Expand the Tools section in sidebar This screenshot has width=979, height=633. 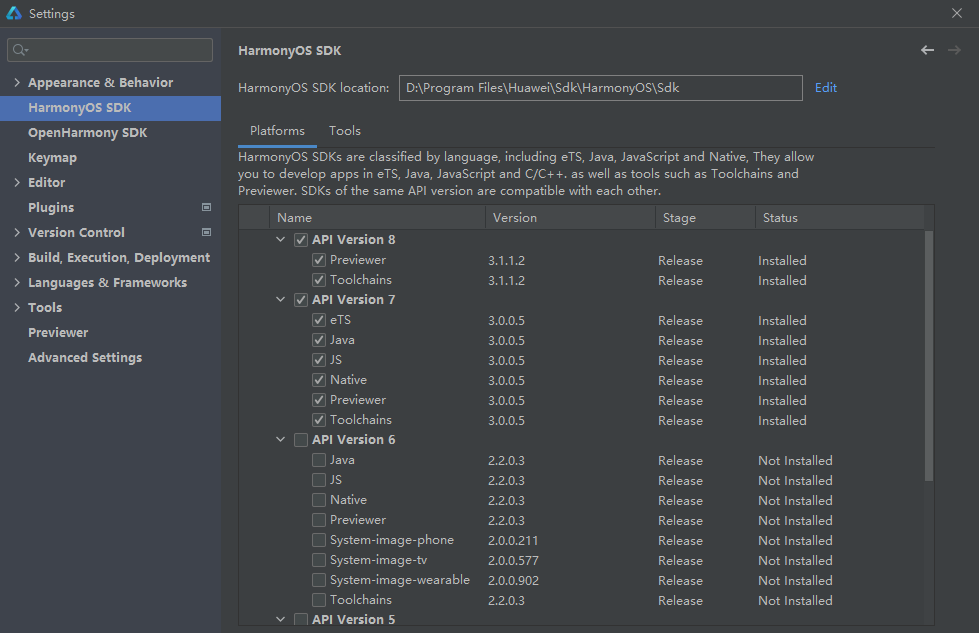(17, 307)
